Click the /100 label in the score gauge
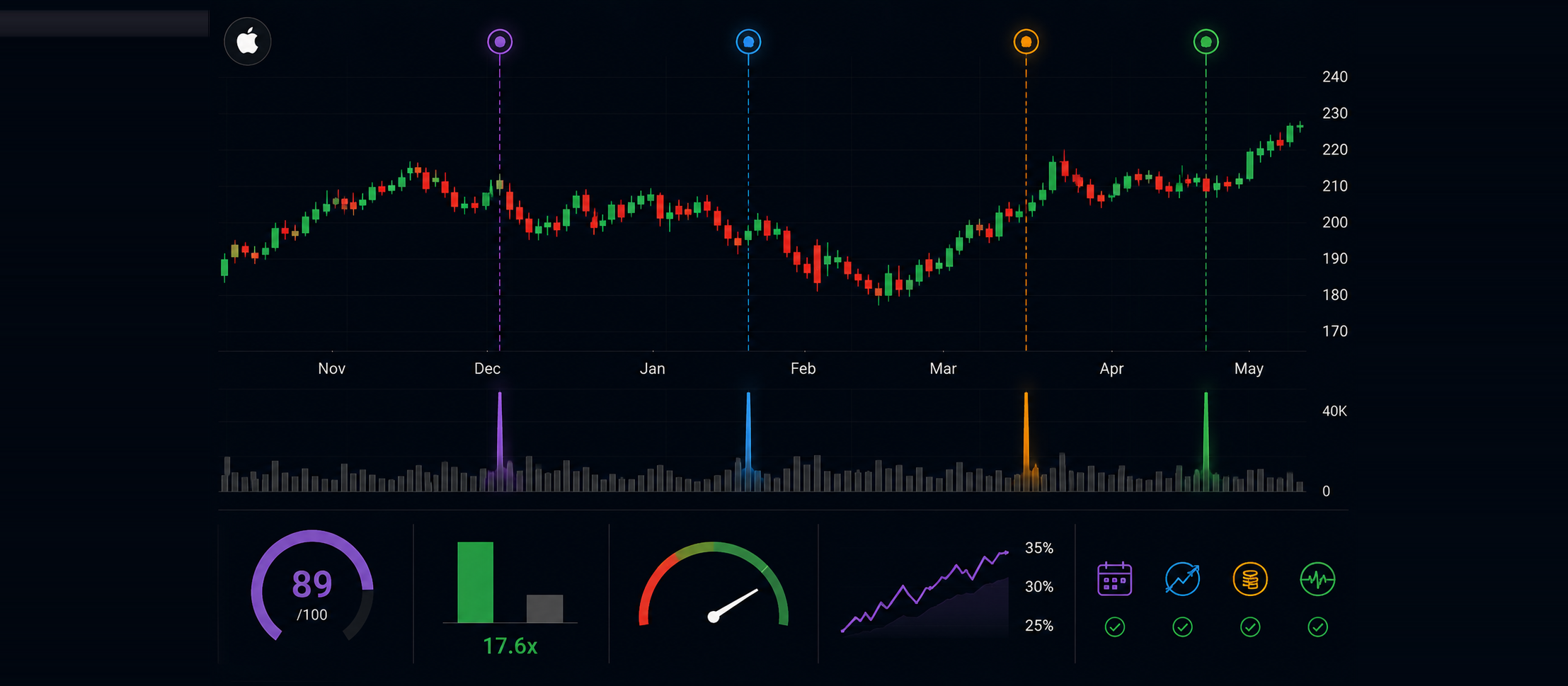Viewport: 1568px width, 686px height. click(311, 614)
